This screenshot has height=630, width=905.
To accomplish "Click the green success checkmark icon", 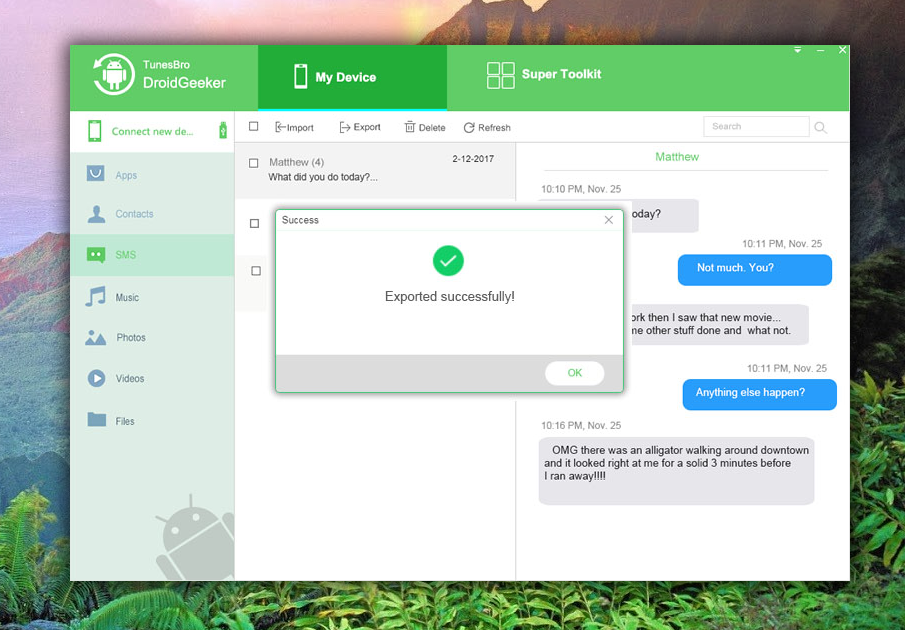I will coord(448,261).
